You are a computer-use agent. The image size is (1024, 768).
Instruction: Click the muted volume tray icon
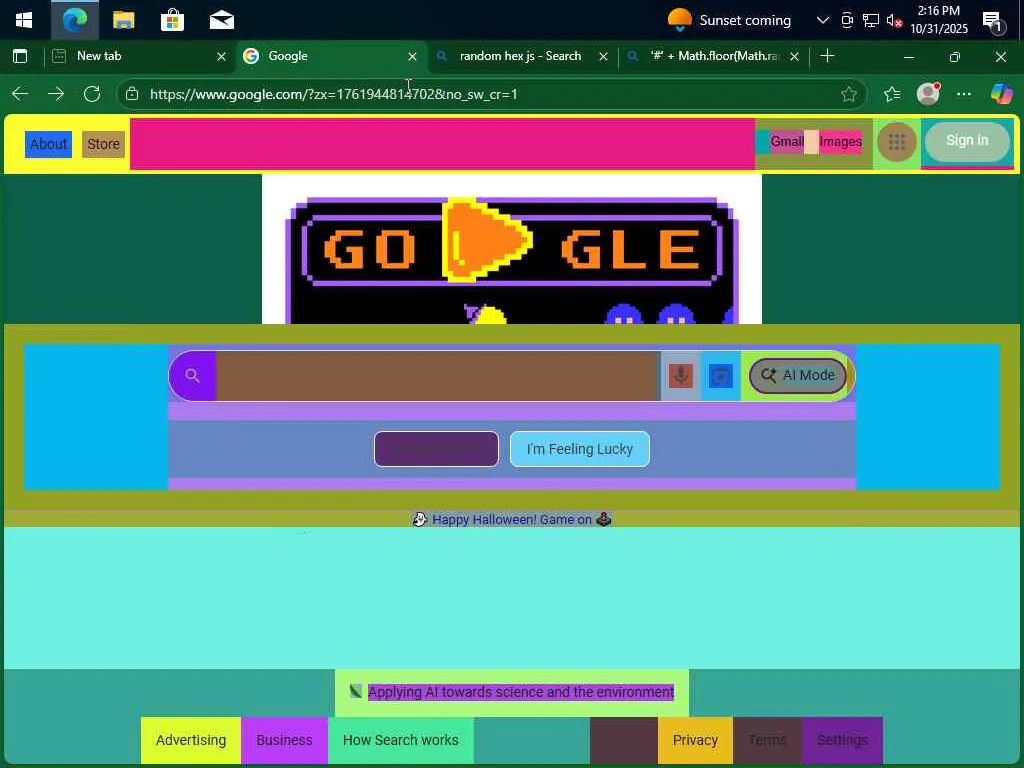894,20
